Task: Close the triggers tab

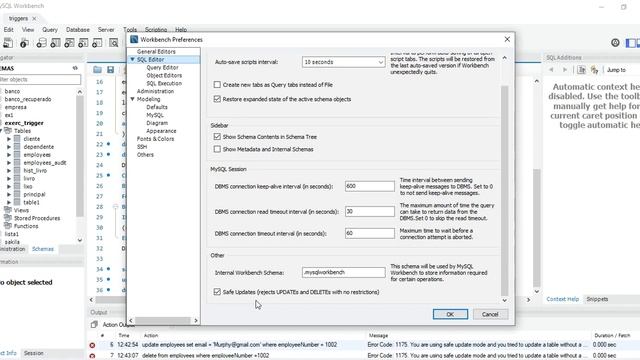Action: tap(34, 18)
